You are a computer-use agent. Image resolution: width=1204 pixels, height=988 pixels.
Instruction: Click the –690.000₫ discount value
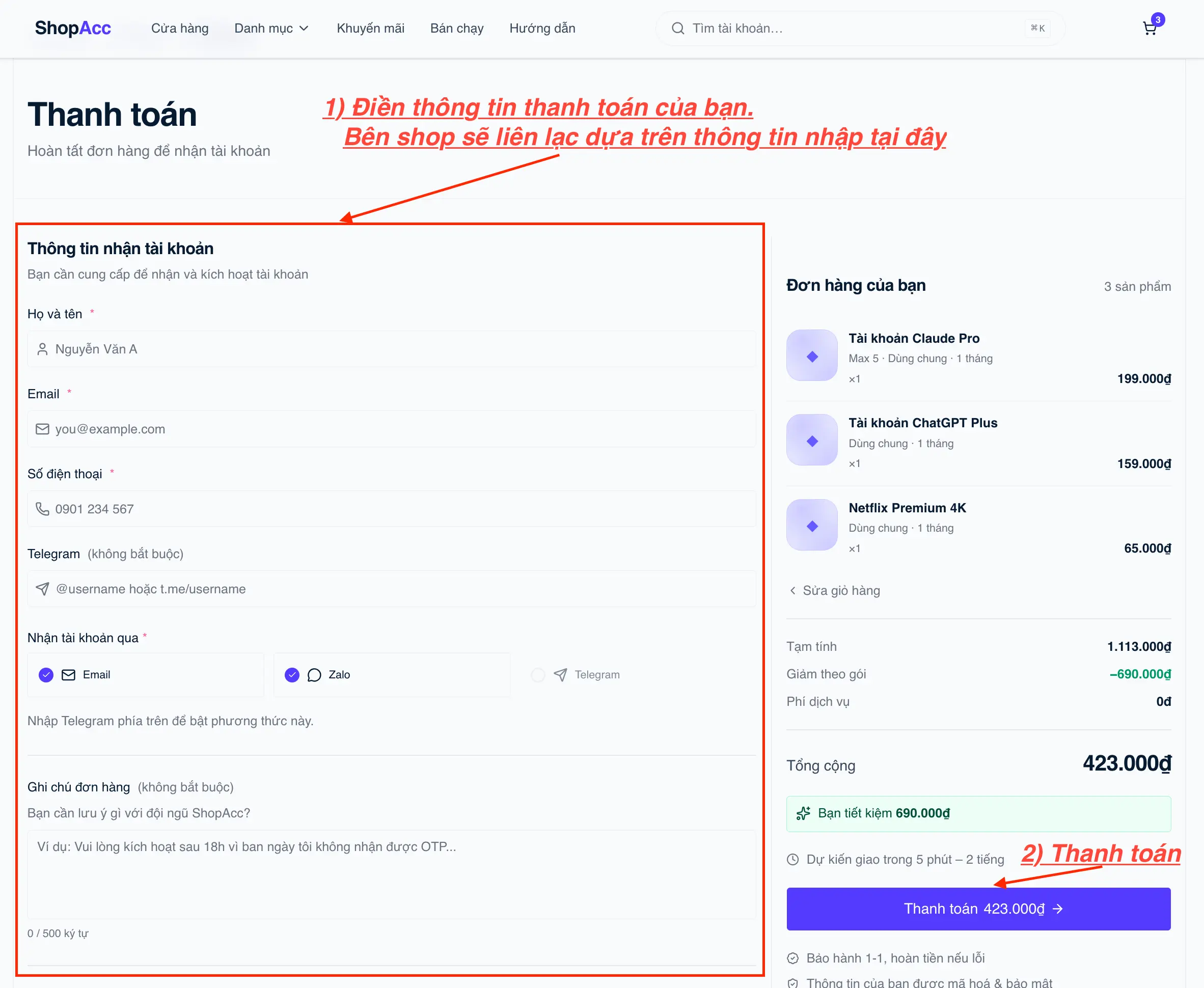[x=1140, y=674]
